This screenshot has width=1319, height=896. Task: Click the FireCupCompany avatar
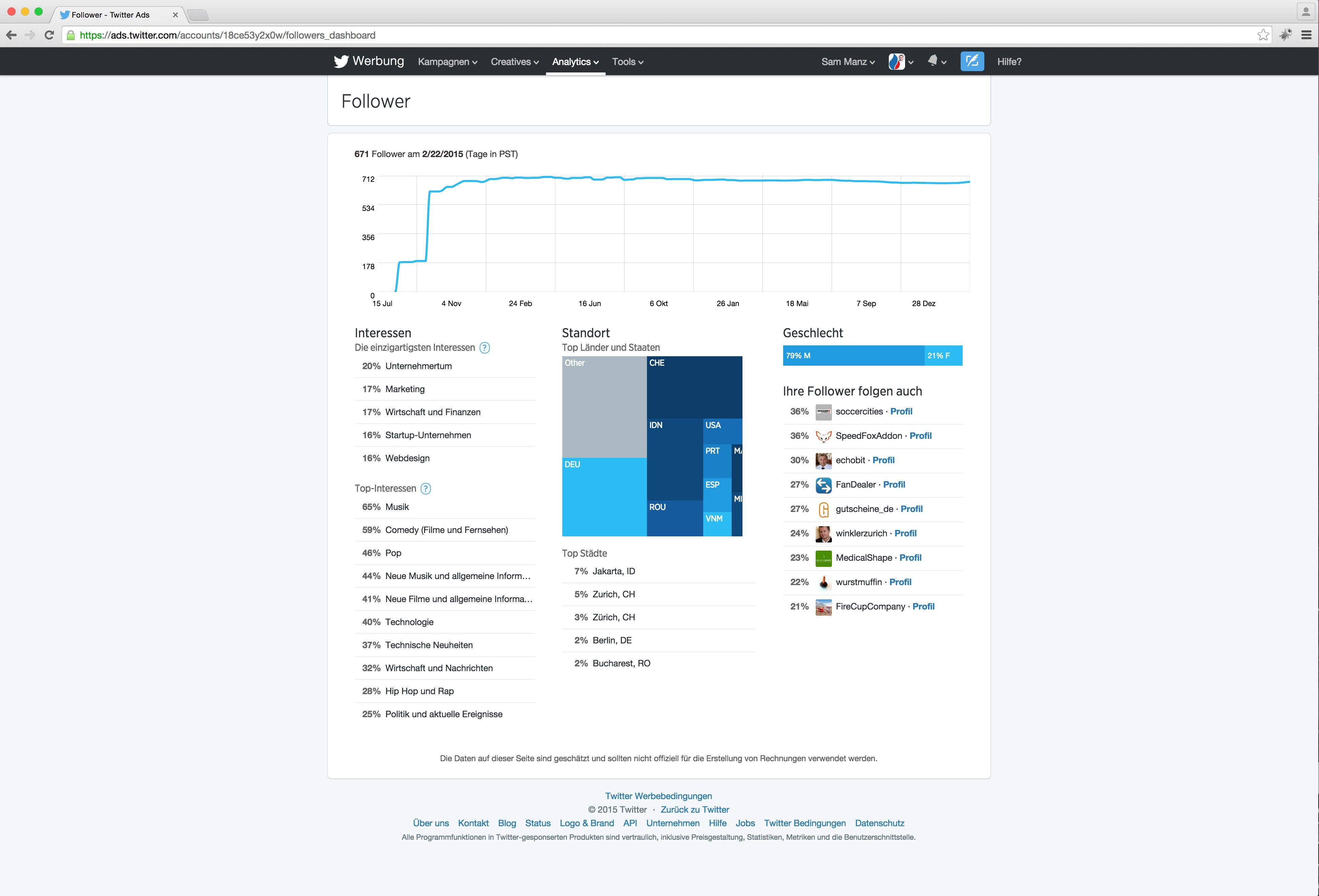823,607
